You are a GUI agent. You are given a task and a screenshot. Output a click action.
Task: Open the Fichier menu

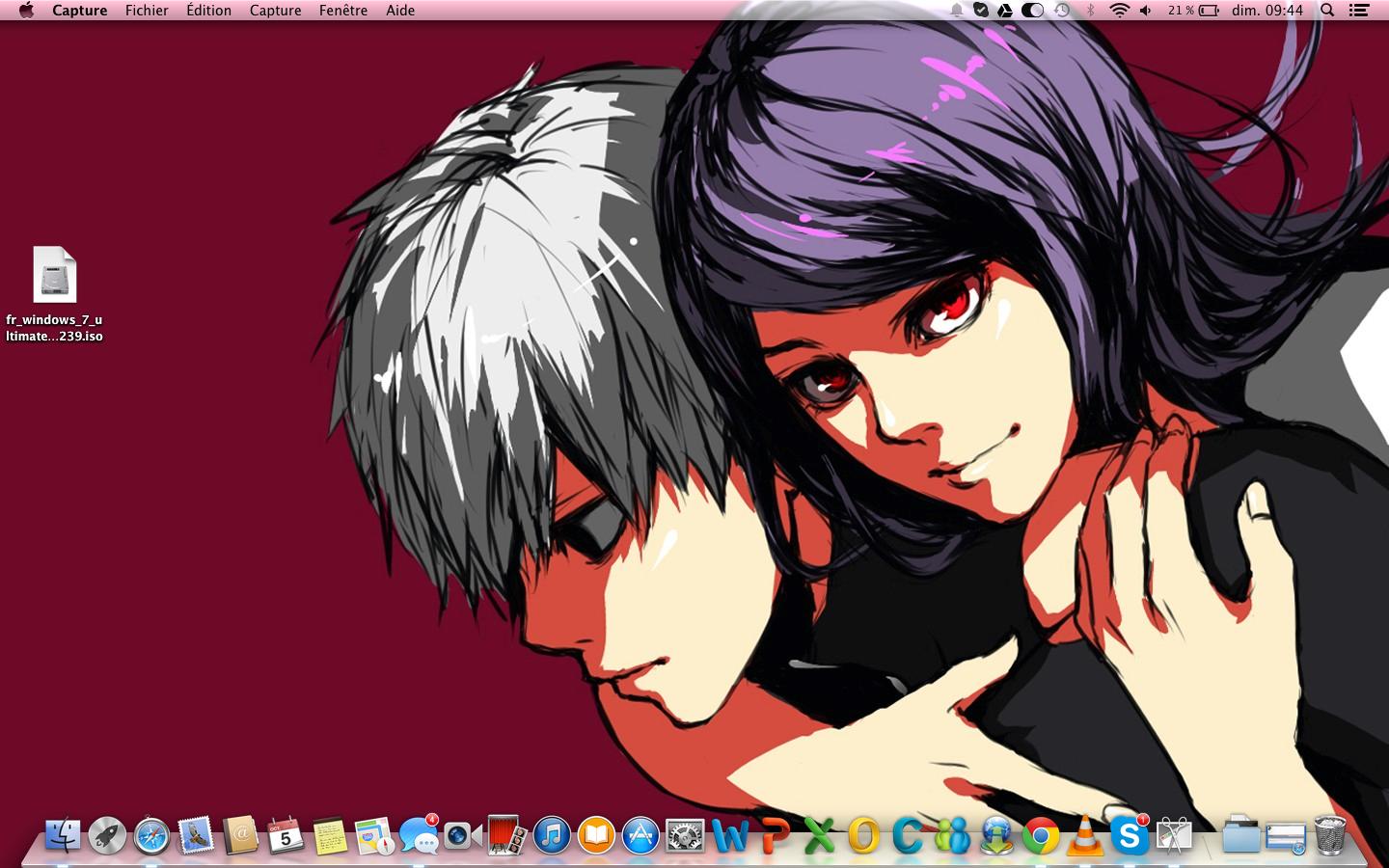pos(147,11)
